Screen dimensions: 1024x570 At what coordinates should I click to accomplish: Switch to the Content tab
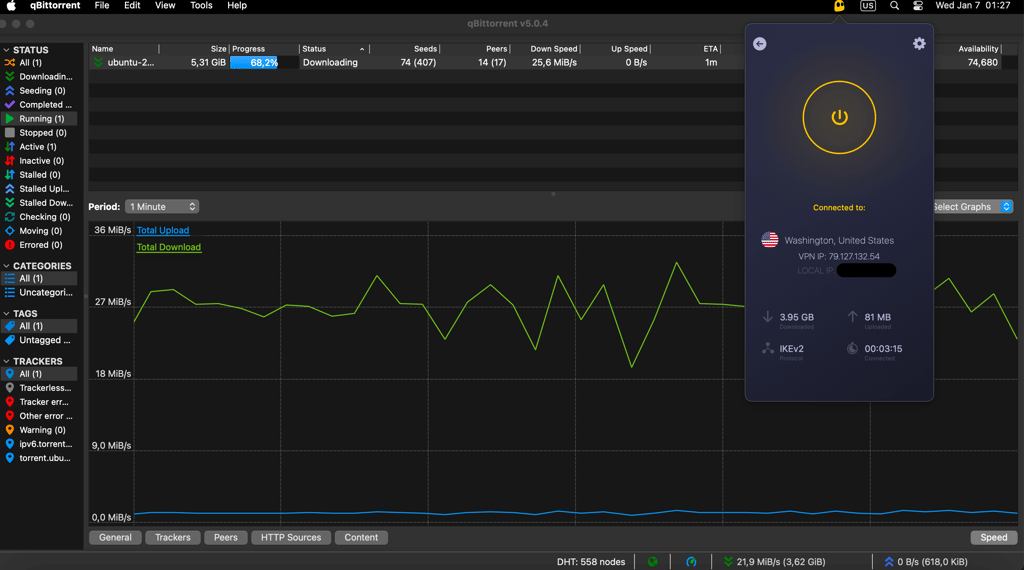click(x=361, y=537)
